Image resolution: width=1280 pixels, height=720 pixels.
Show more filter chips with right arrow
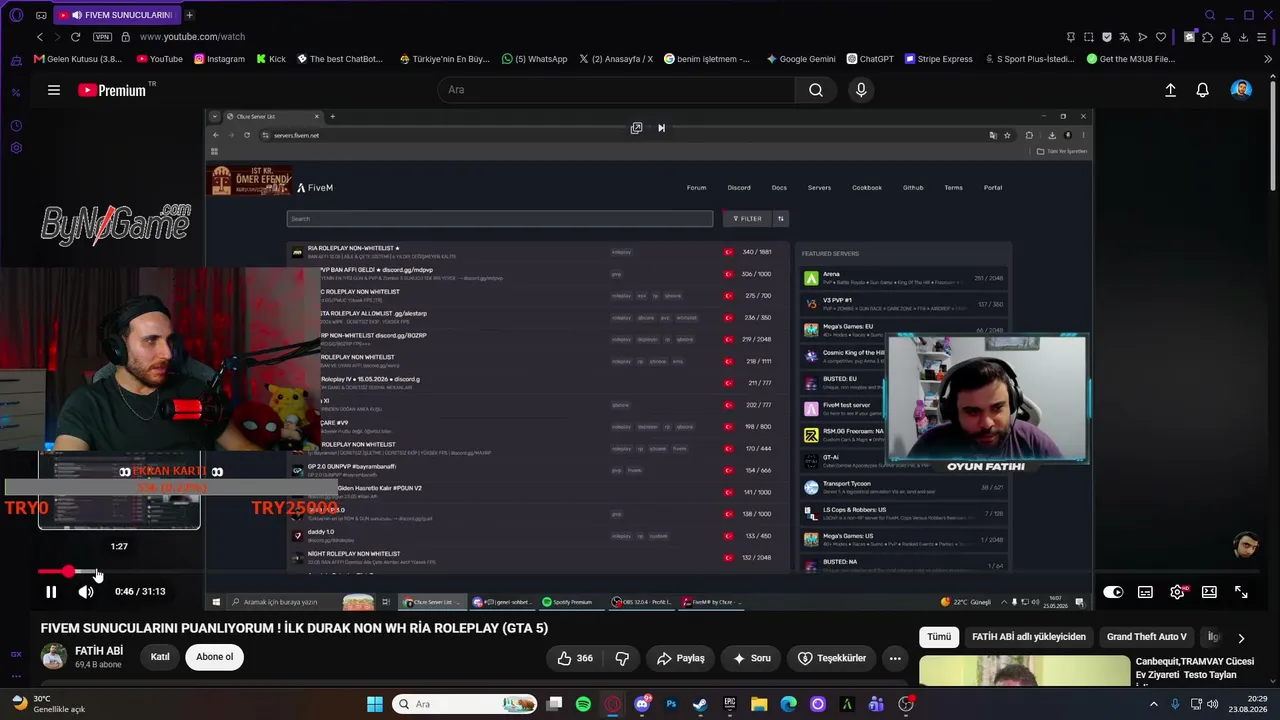click(x=1241, y=638)
